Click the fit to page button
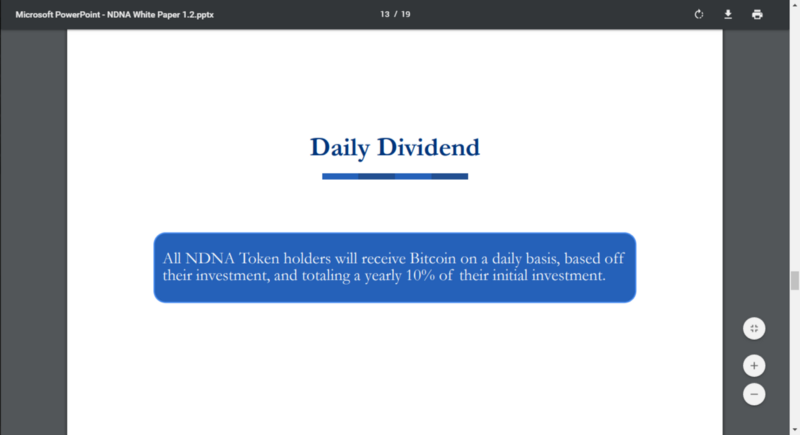 point(754,328)
